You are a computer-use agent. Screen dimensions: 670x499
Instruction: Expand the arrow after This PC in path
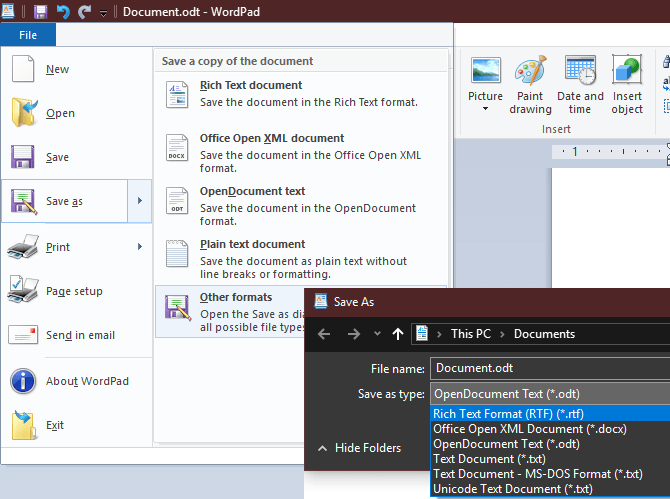point(502,334)
